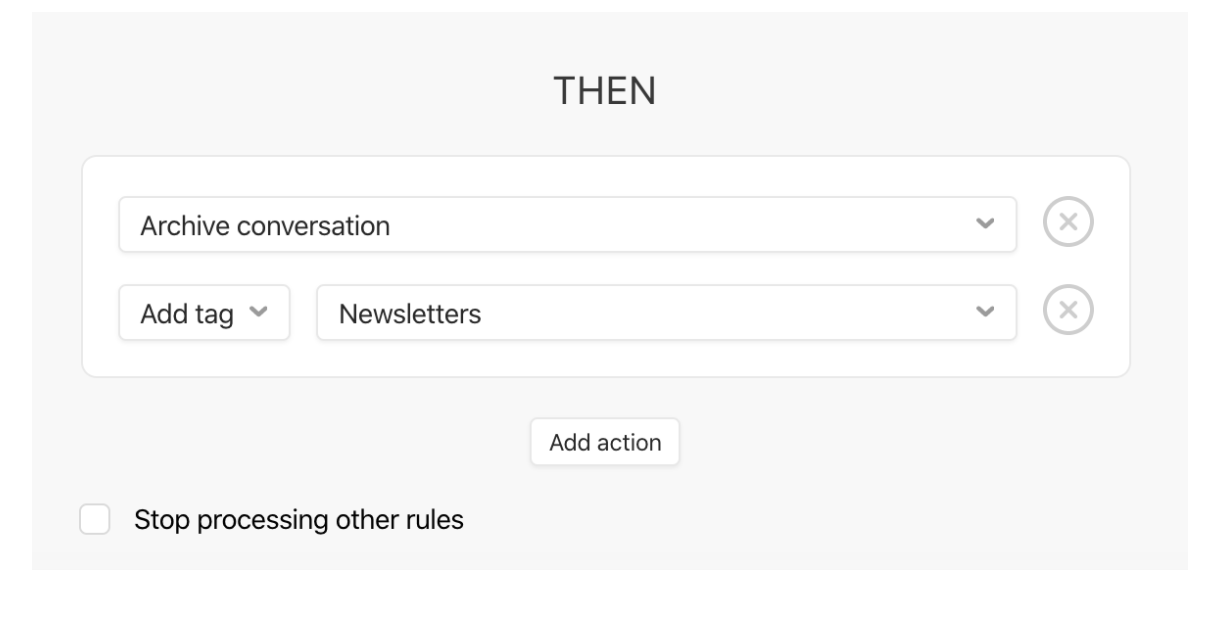Expand the Add tag action type dropdown

(x=204, y=313)
